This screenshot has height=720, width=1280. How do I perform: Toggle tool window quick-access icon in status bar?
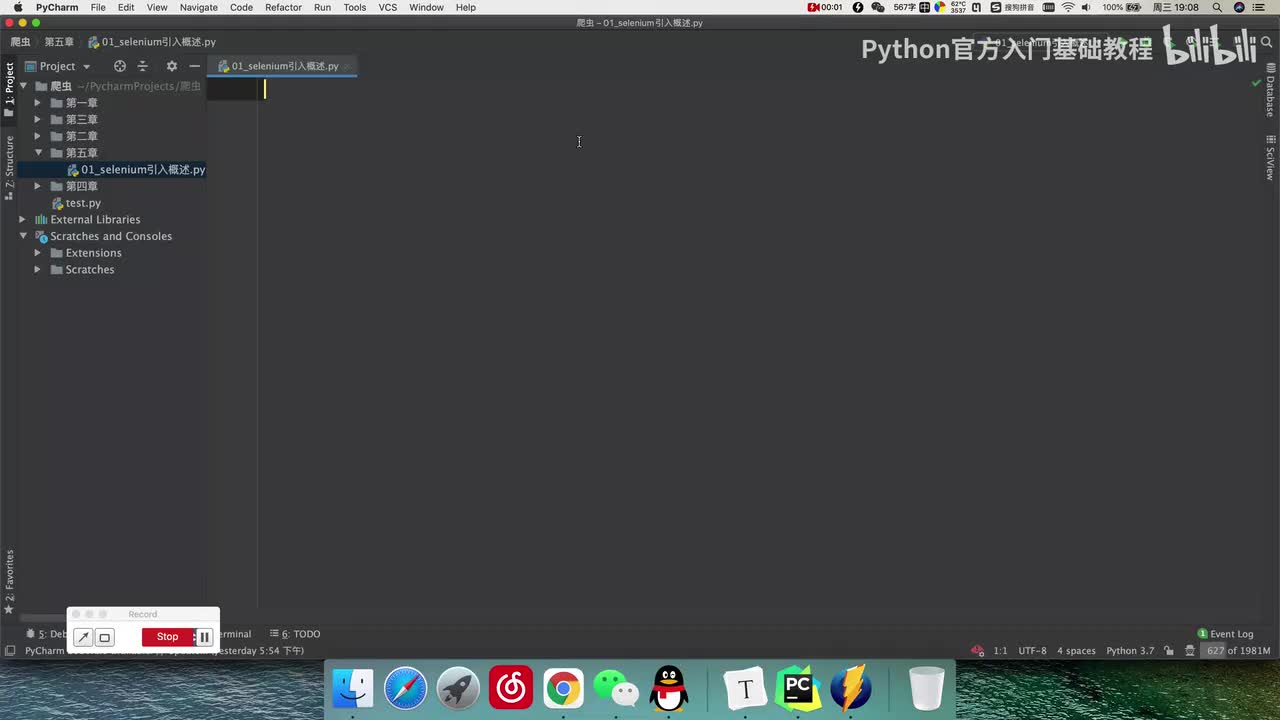(x=9, y=651)
